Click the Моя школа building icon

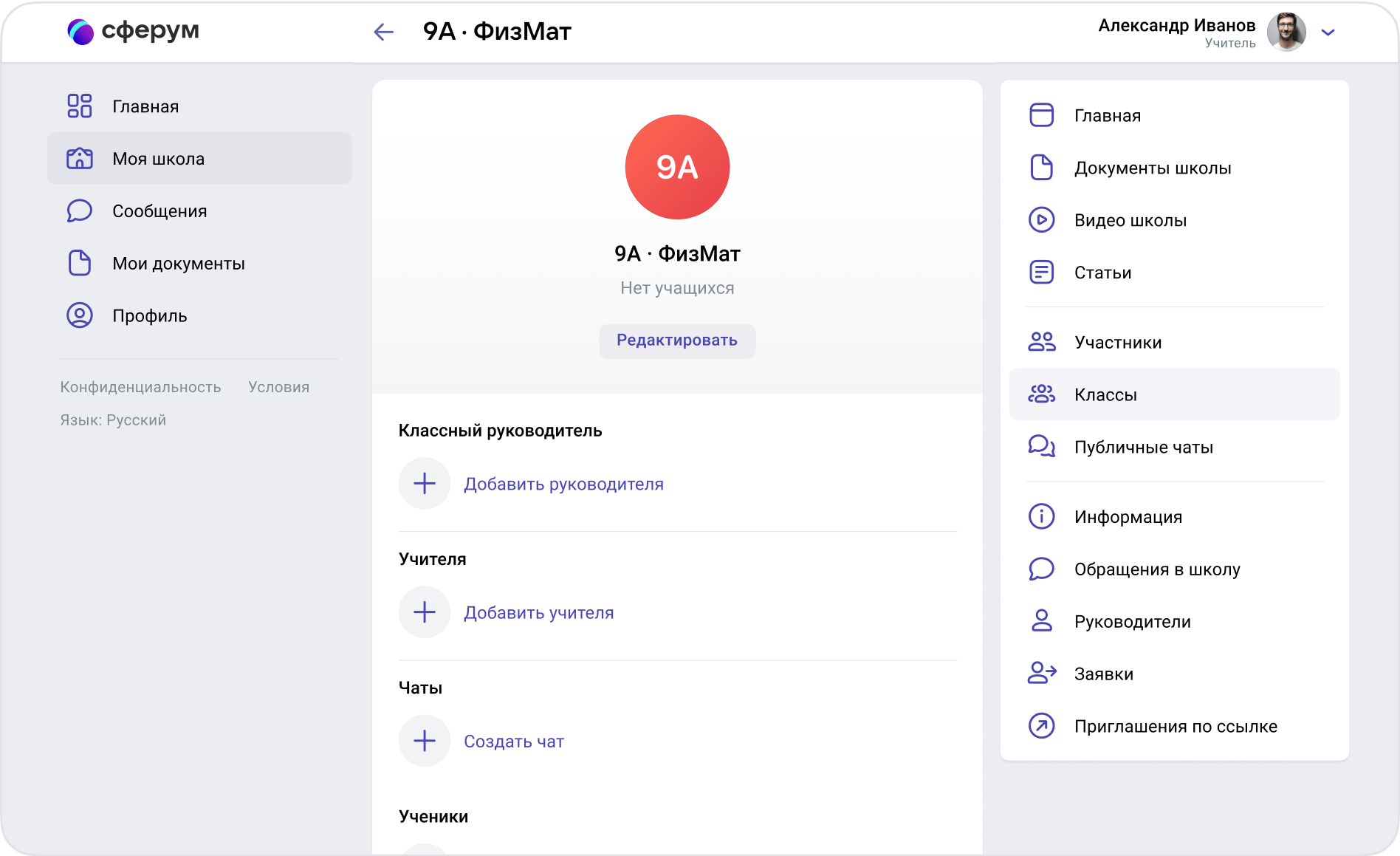80,158
